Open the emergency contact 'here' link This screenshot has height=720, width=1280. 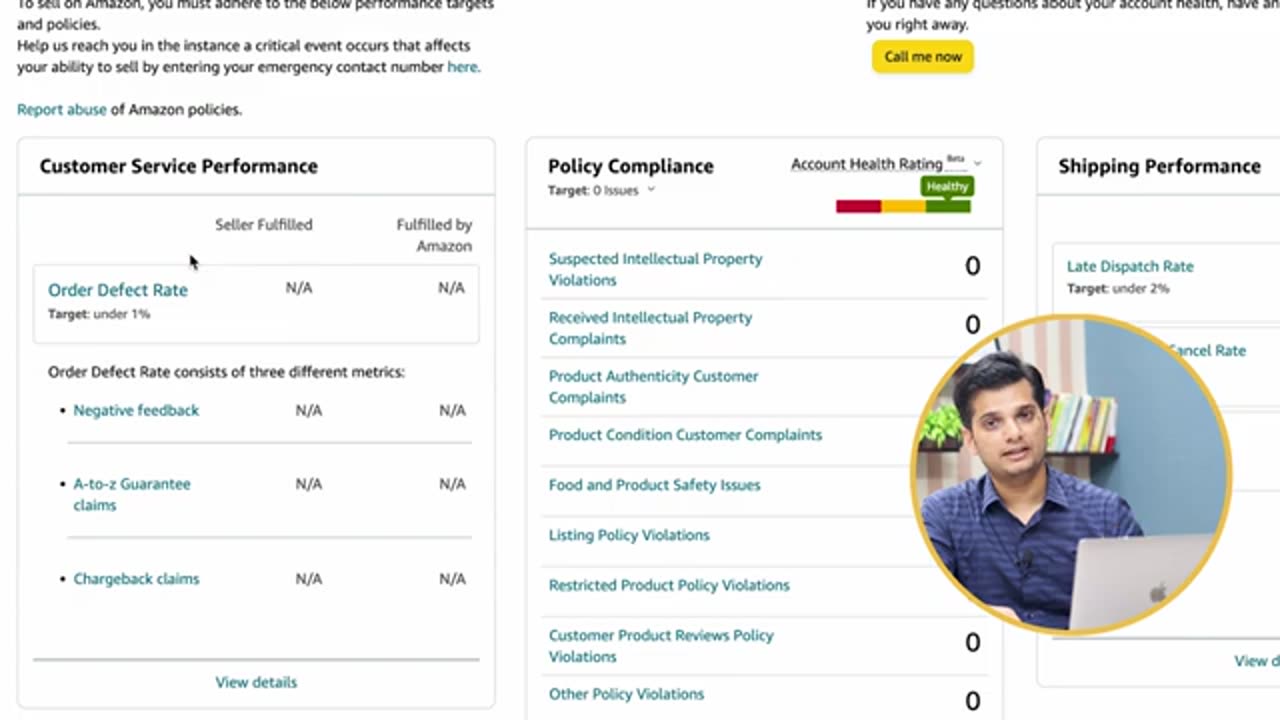(462, 67)
